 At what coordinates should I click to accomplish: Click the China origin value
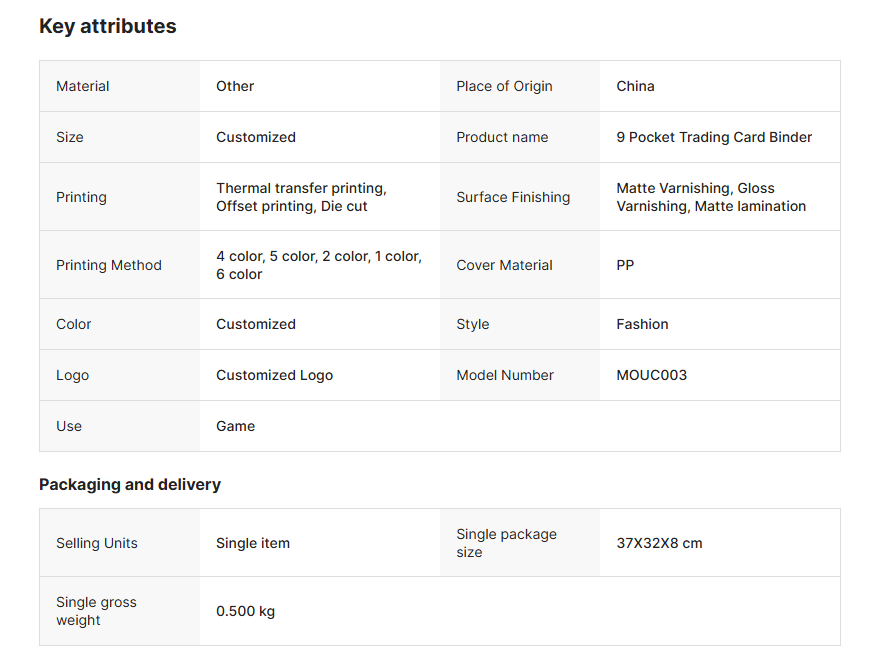635,86
